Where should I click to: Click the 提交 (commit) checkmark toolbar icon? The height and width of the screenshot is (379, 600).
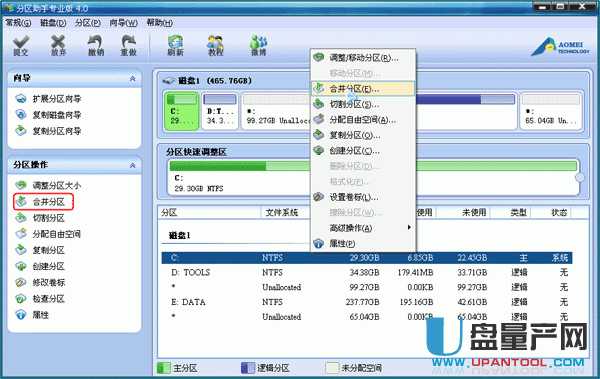click(21, 46)
